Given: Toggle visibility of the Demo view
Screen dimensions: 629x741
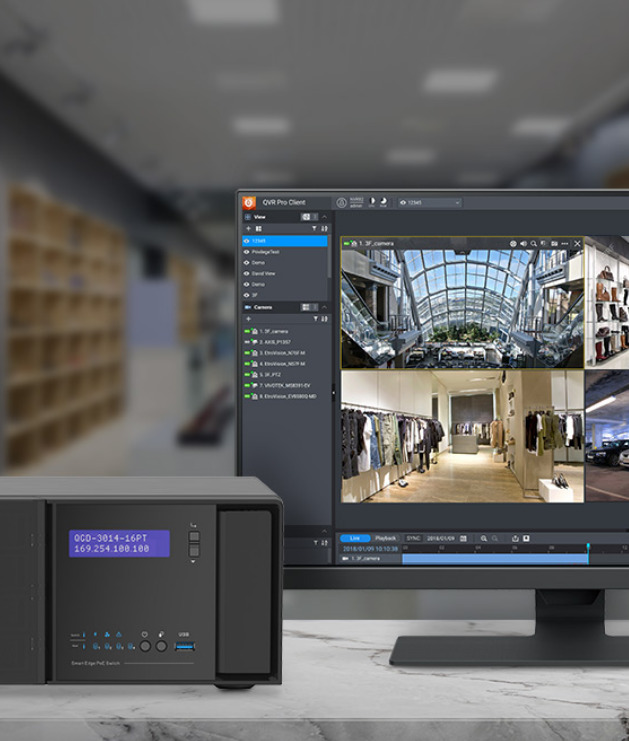Looking at the screenshot, I should pyautogui.click(x=247, y=263).
